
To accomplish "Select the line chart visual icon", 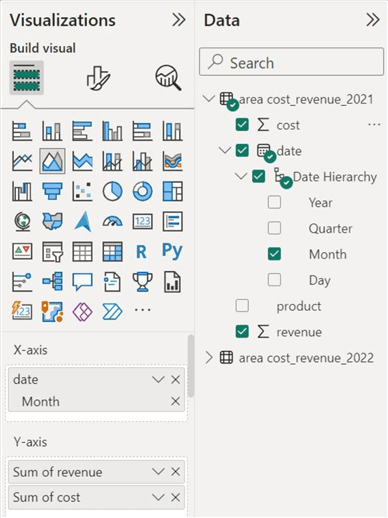I will pyautogui.click(x=22, y=161).
